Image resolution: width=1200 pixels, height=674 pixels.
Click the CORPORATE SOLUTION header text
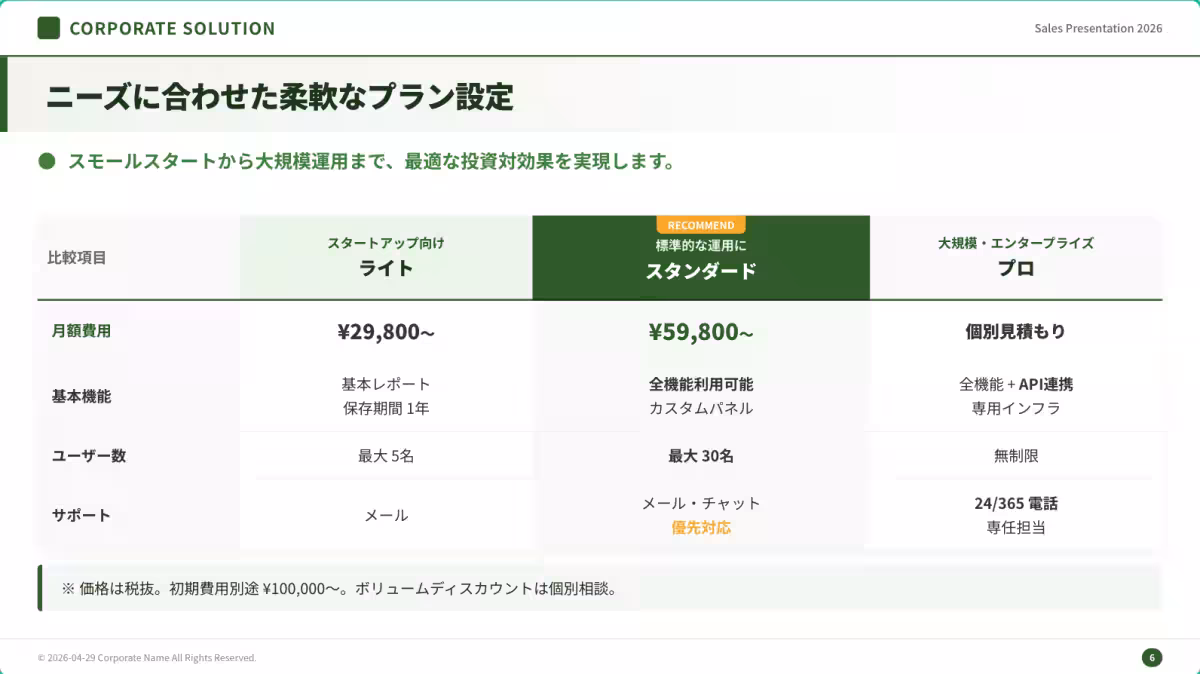[x=172, y=29]
